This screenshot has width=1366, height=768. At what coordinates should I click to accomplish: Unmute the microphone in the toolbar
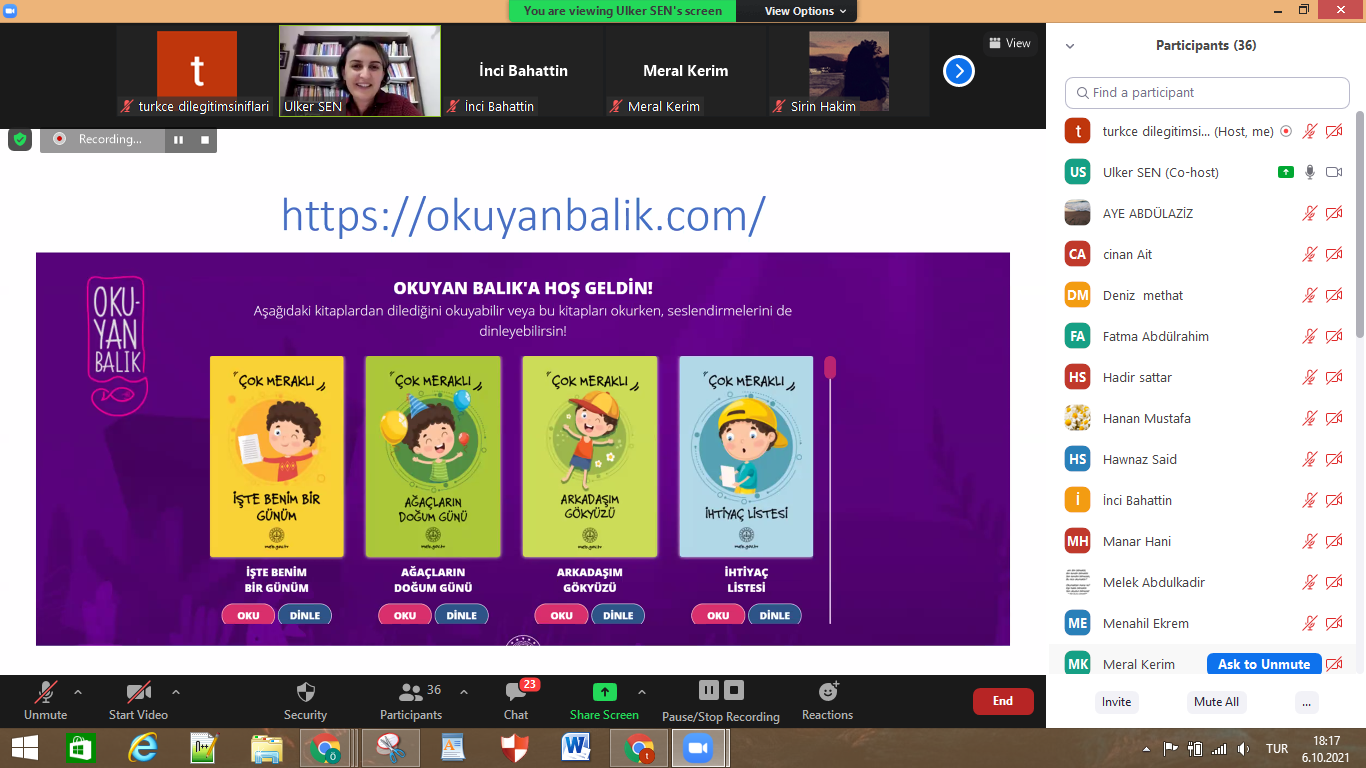click(x=45, y=692)
